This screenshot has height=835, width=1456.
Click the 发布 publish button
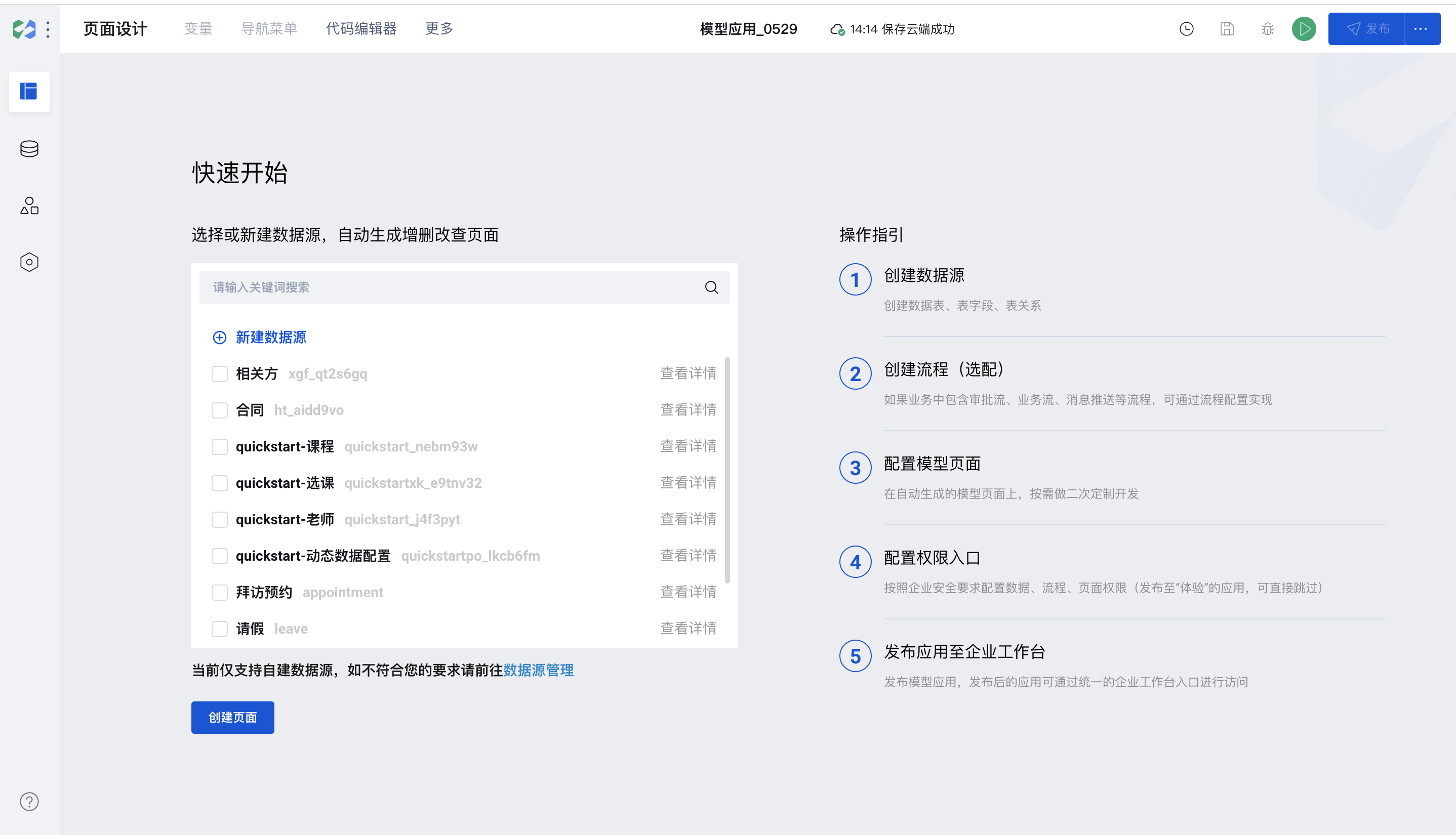tap(1366, 29)
